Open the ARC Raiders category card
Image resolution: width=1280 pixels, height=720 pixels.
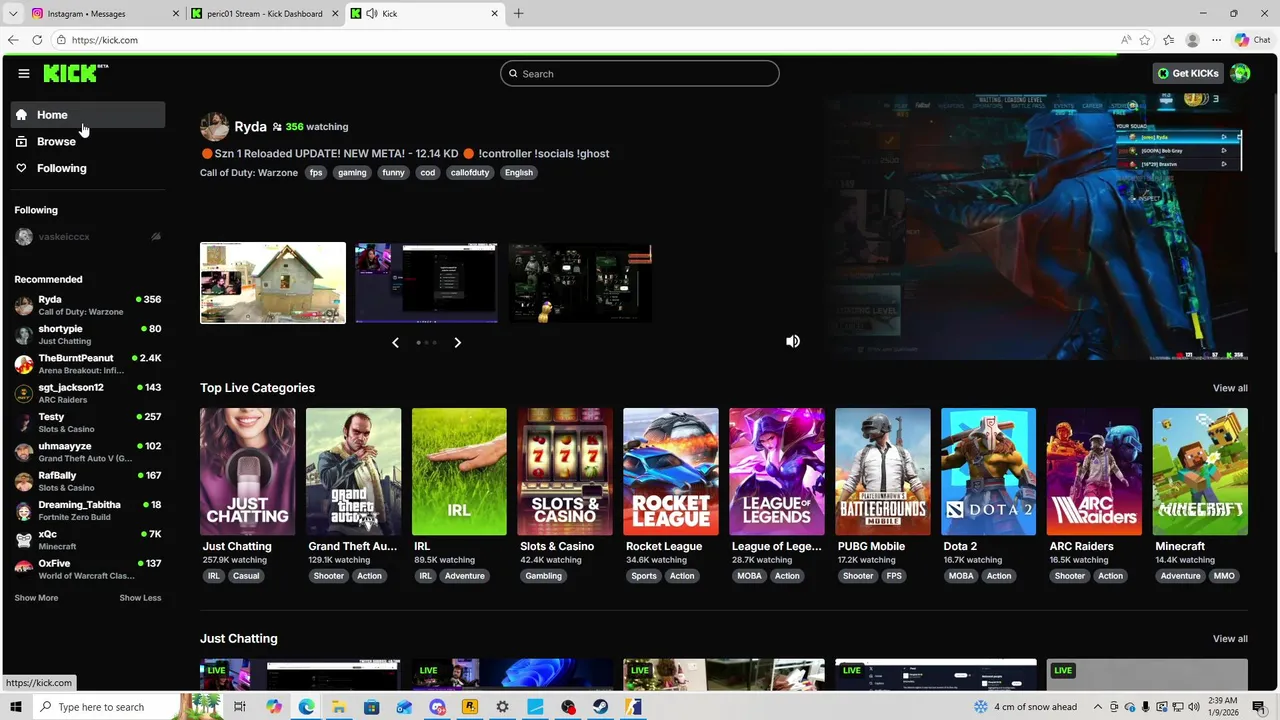click(1094, 471)
